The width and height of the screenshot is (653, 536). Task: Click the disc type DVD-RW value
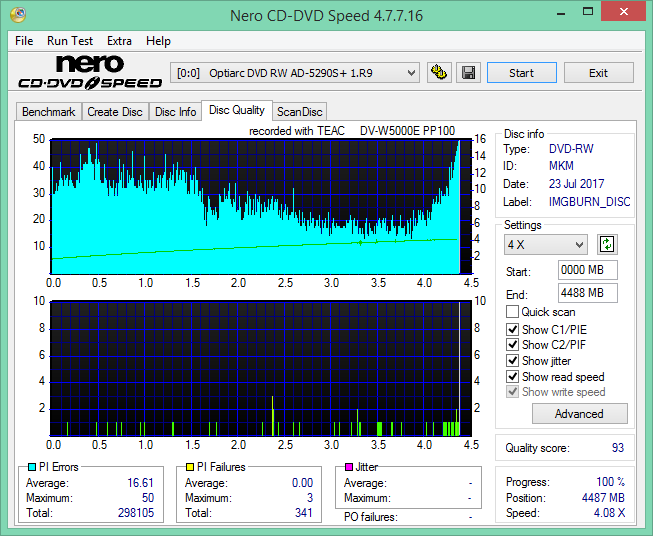click(571, 149)
